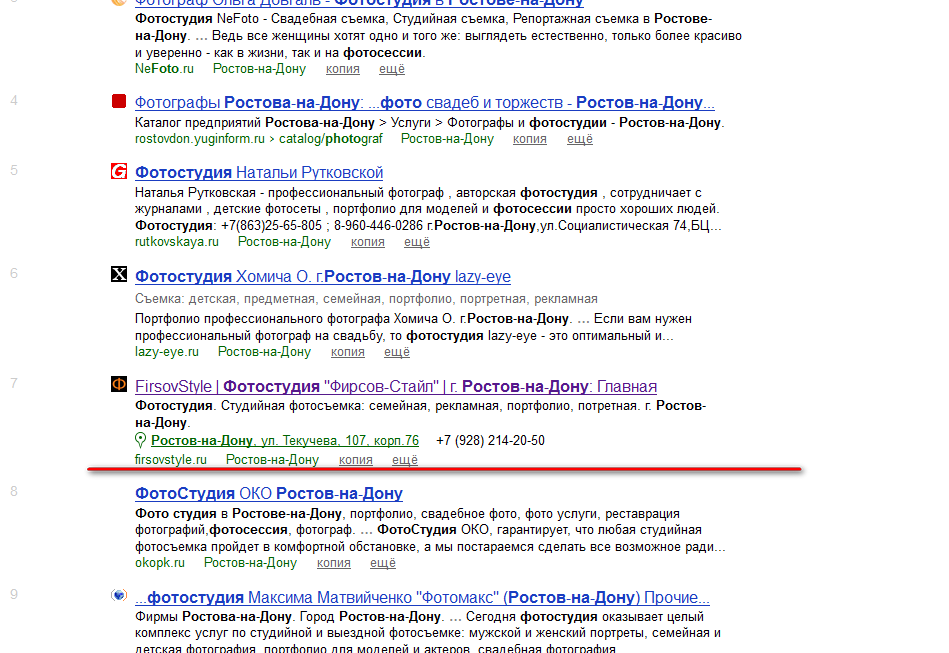Expand ещё options for rutkovskaya.ru result
Screen dimensions: 949x653
click(416, 242)
